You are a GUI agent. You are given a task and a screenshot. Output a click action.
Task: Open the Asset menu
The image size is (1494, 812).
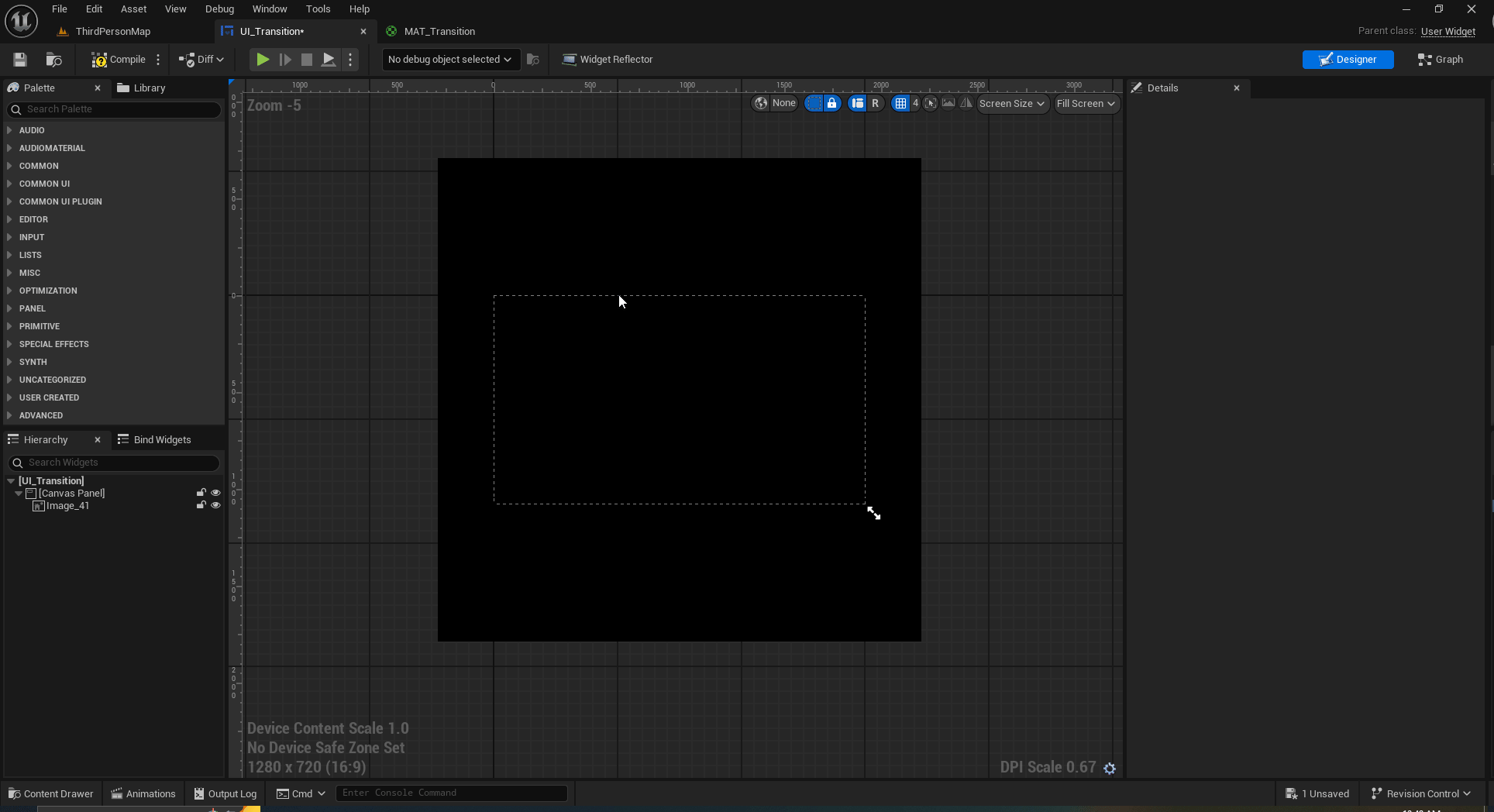[133, 9]
